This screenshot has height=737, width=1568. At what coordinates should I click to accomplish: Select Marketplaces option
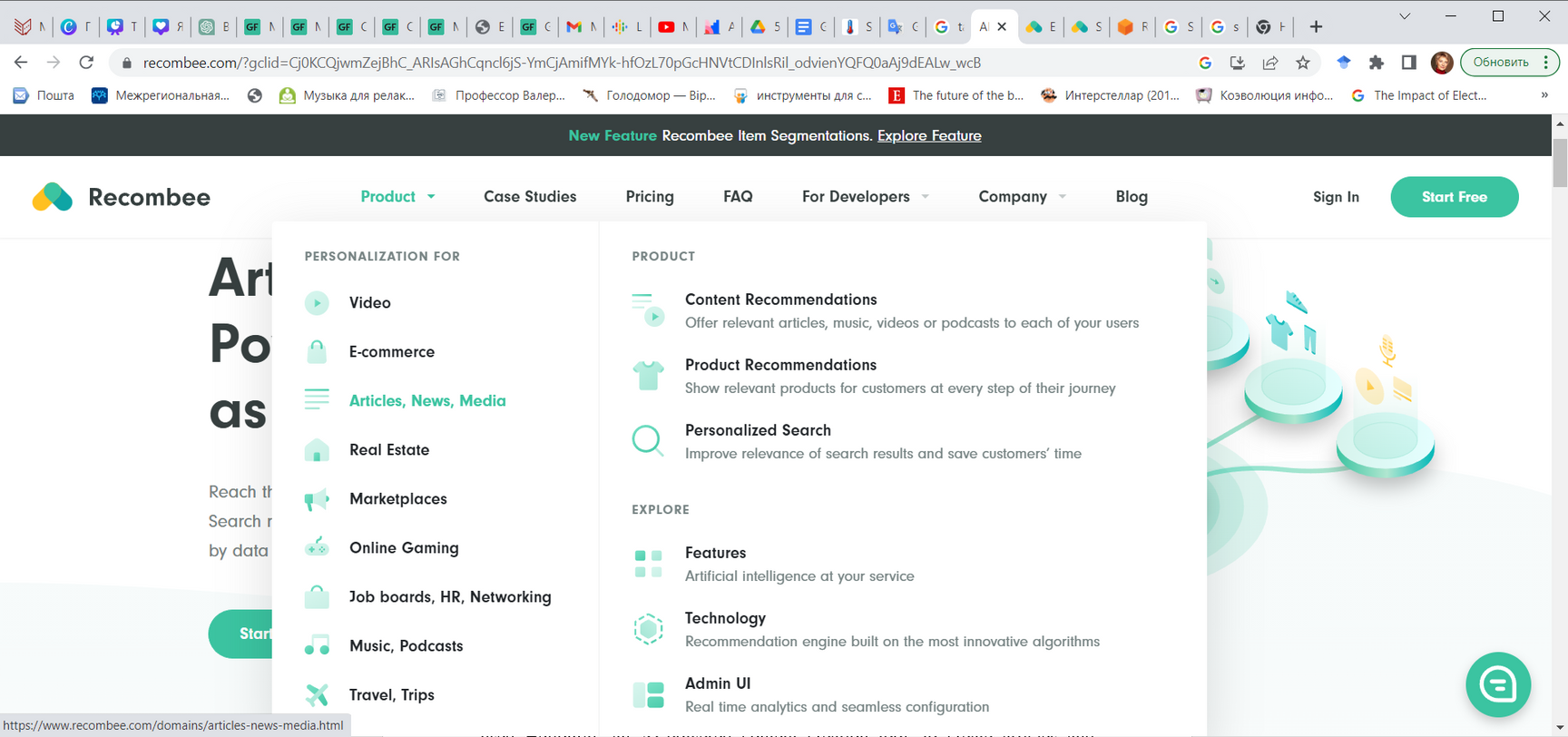(x=398, y=498)
